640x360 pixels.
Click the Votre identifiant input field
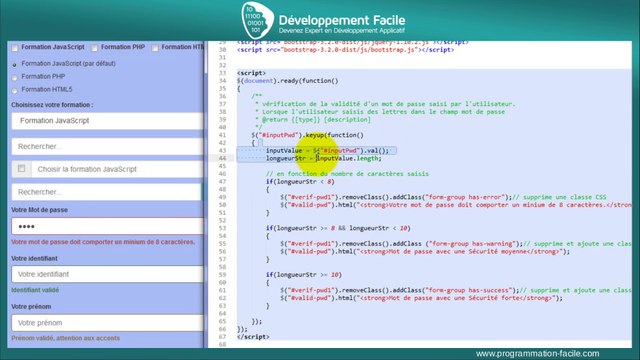pos(107,274)
